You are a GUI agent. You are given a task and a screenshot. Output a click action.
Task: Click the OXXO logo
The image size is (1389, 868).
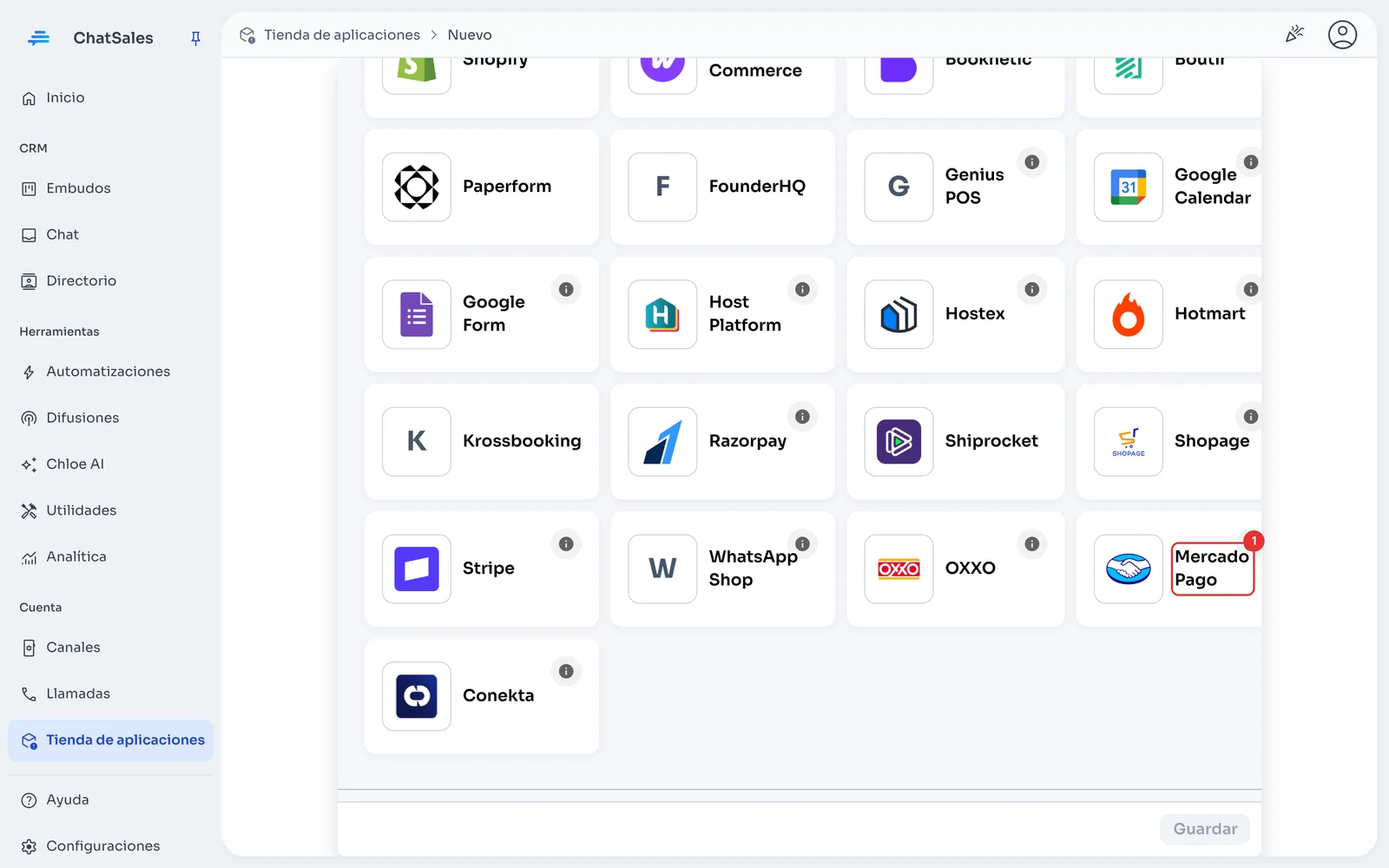(899, 569)
